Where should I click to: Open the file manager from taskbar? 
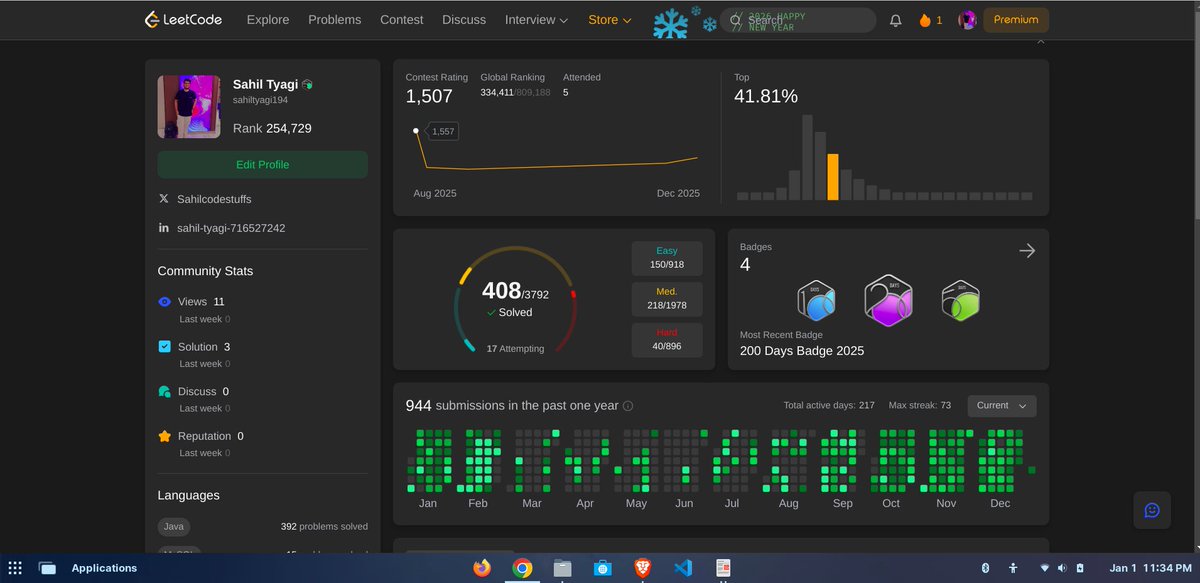pyautogui.click(x=562, y=568)
